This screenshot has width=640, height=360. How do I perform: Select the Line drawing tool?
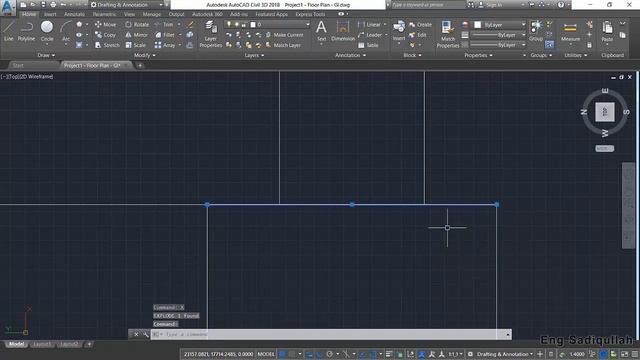(x=9, y=31)
